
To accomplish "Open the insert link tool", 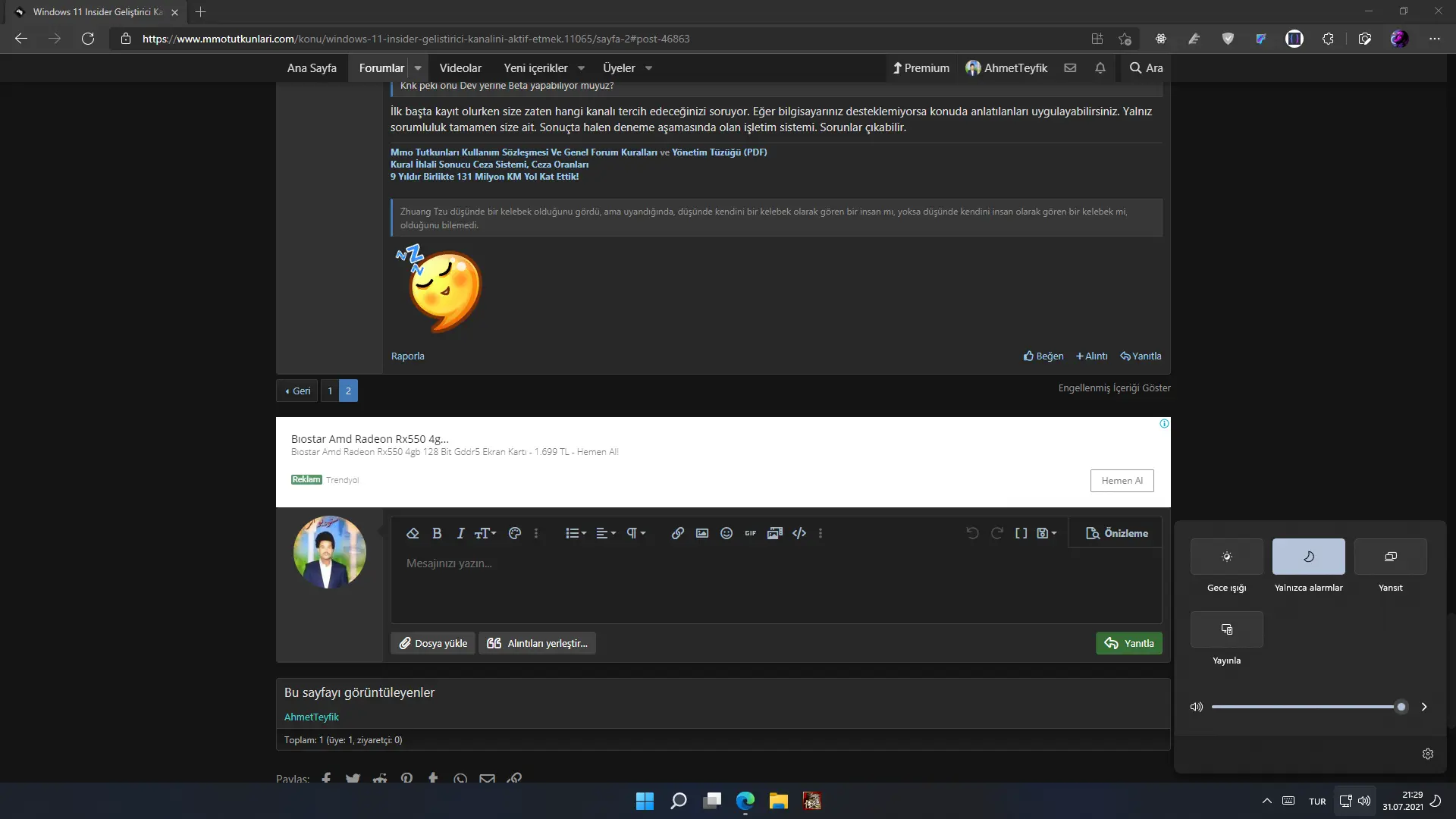I will [678, 533].
